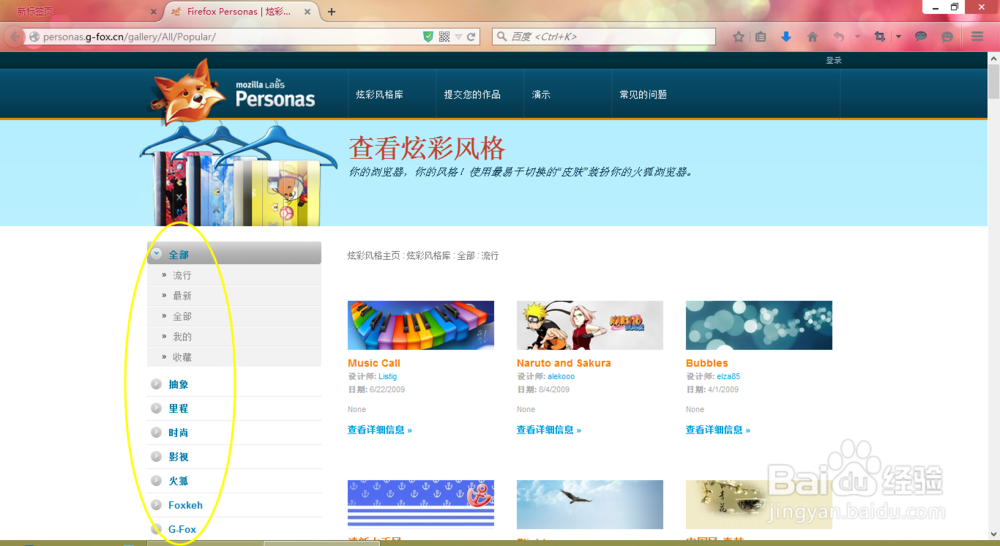1000x546 pixels.
Task: Close the first browser tab
Action: click(153, 11)
